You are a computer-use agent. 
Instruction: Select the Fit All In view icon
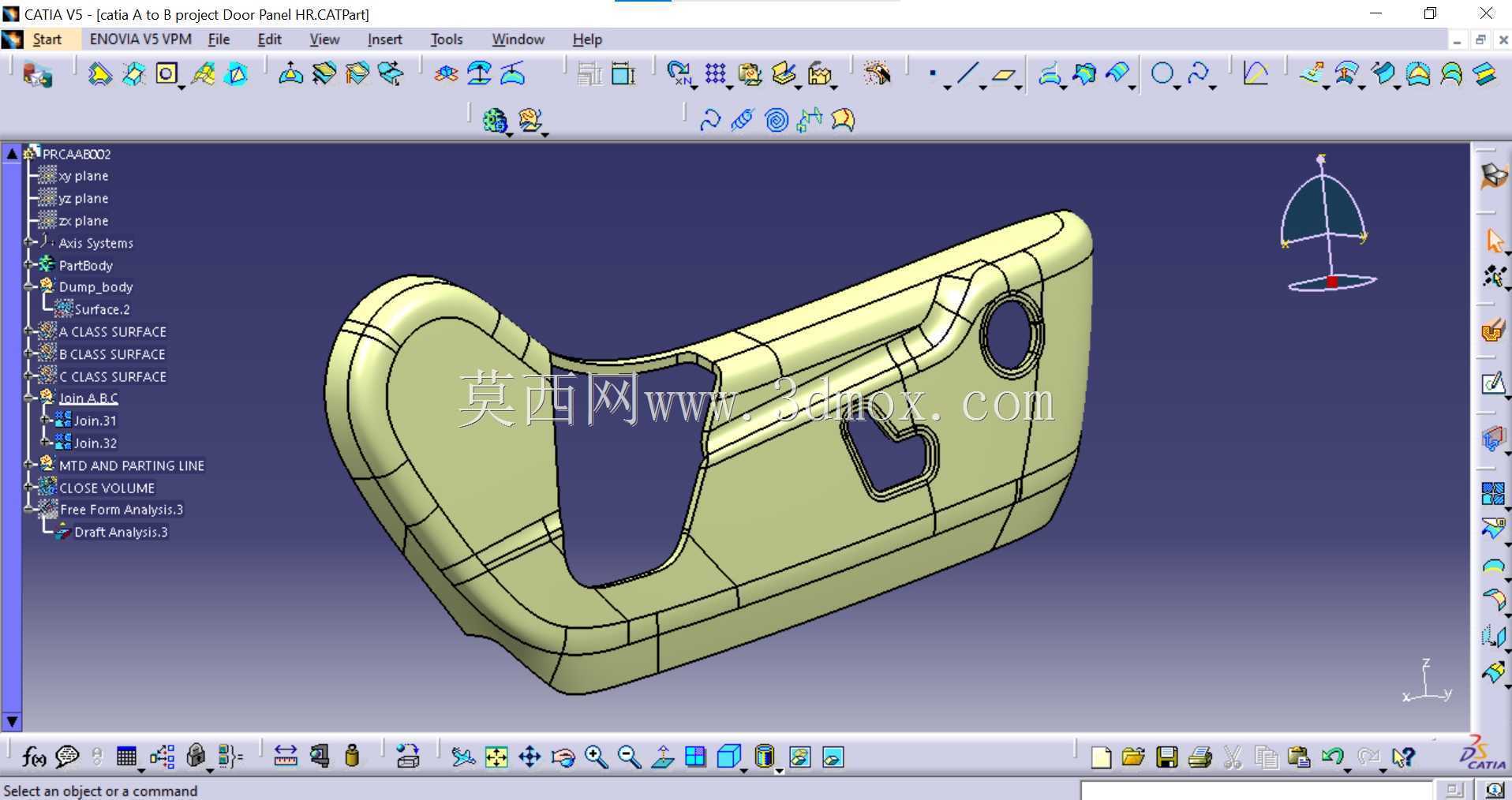(496, 757)
